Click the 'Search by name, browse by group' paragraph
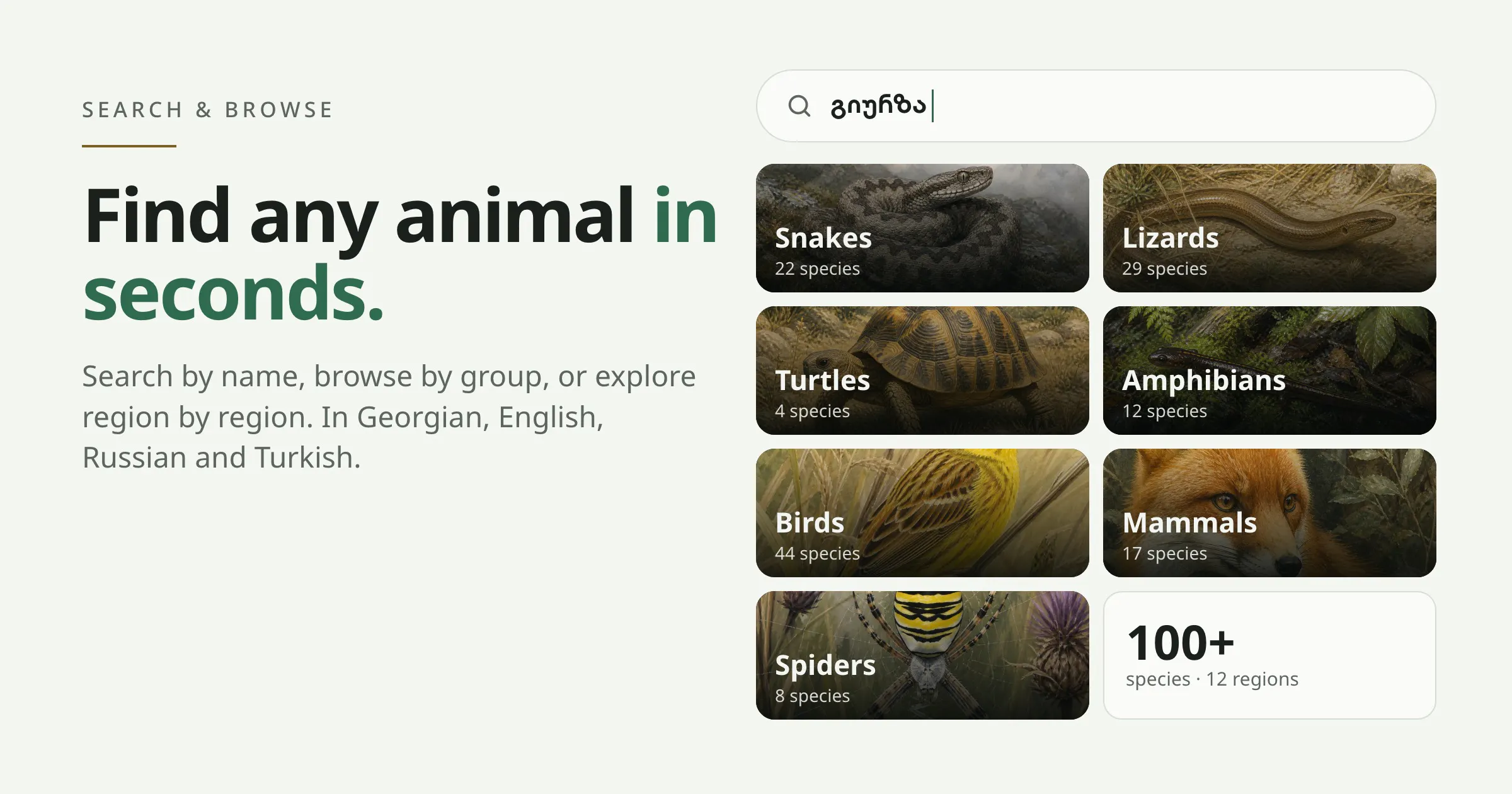1512x794 pixels. coord(389,417)
